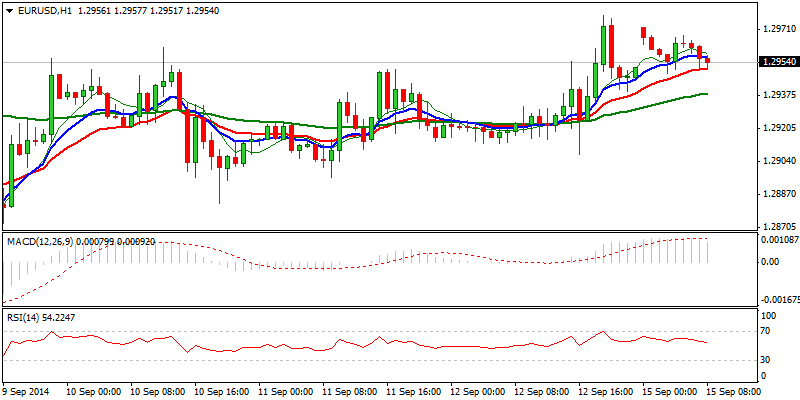
Task: Click the 9 Sep 2014 date label
Action: [x=26, y=392]
